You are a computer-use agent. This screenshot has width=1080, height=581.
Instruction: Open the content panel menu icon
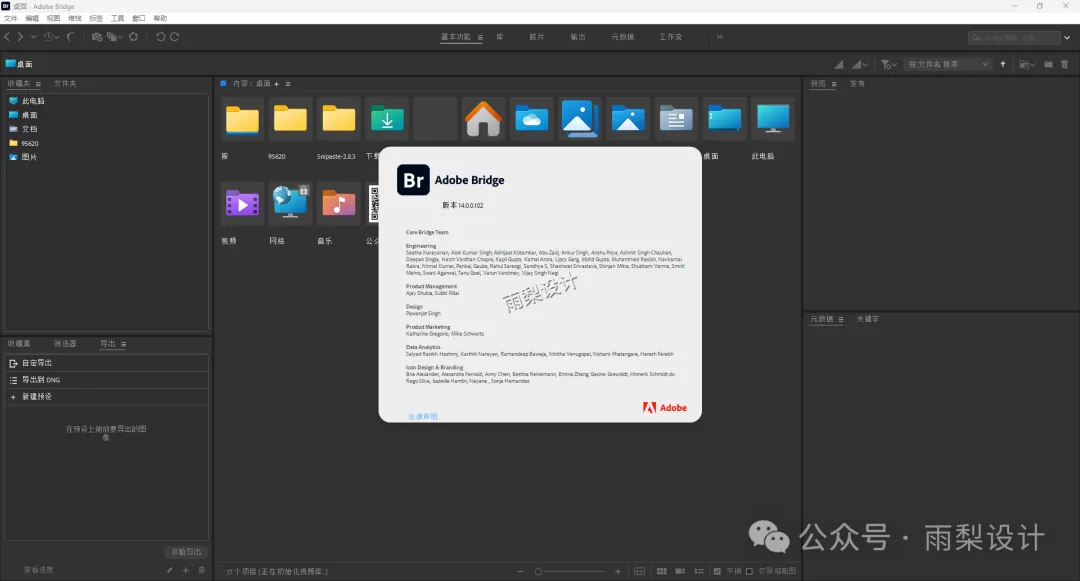click(x=288, y=84)
